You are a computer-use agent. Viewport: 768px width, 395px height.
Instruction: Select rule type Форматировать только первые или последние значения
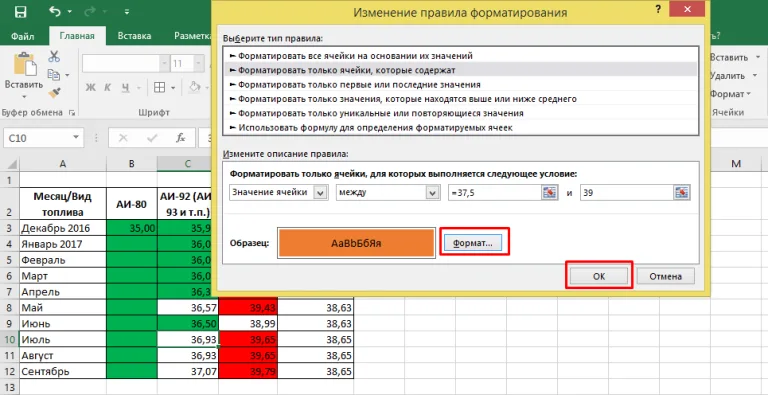(460, 84)
